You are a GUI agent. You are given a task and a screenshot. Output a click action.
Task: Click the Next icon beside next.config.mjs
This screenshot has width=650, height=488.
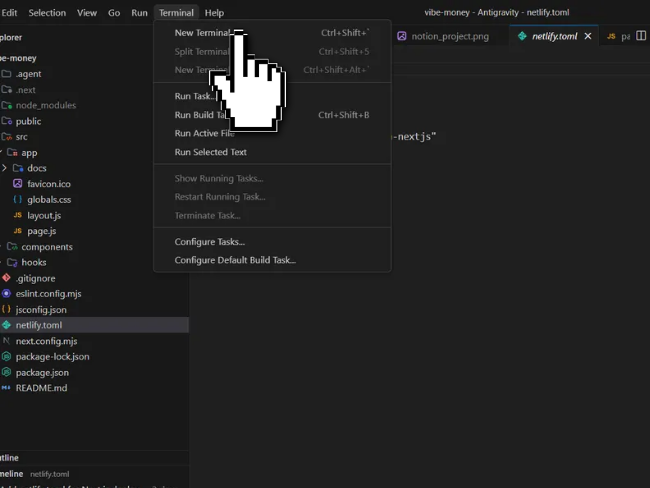(x=6, y=341)
